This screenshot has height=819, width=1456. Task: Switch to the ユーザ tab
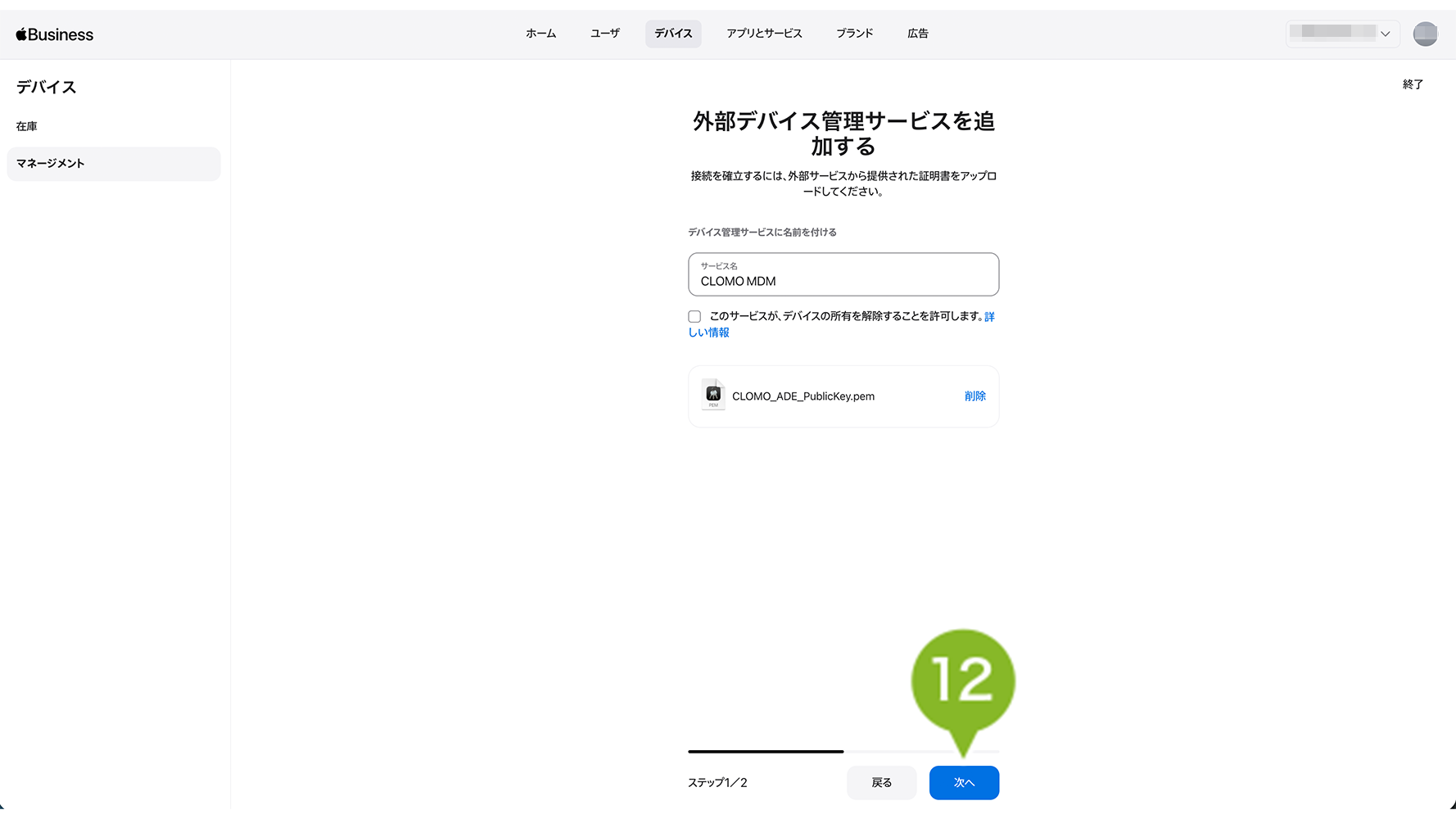point(605,34)
